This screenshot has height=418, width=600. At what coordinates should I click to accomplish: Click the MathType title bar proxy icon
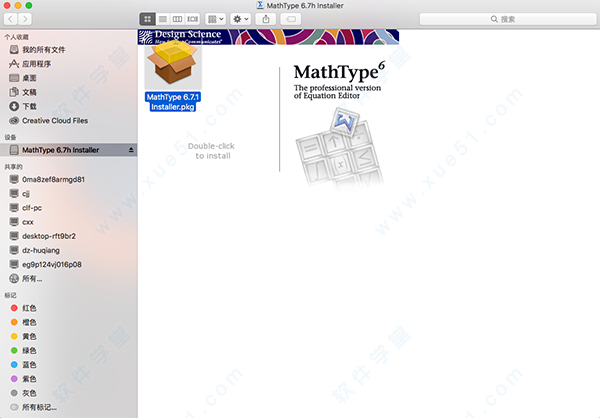(260, 5)
